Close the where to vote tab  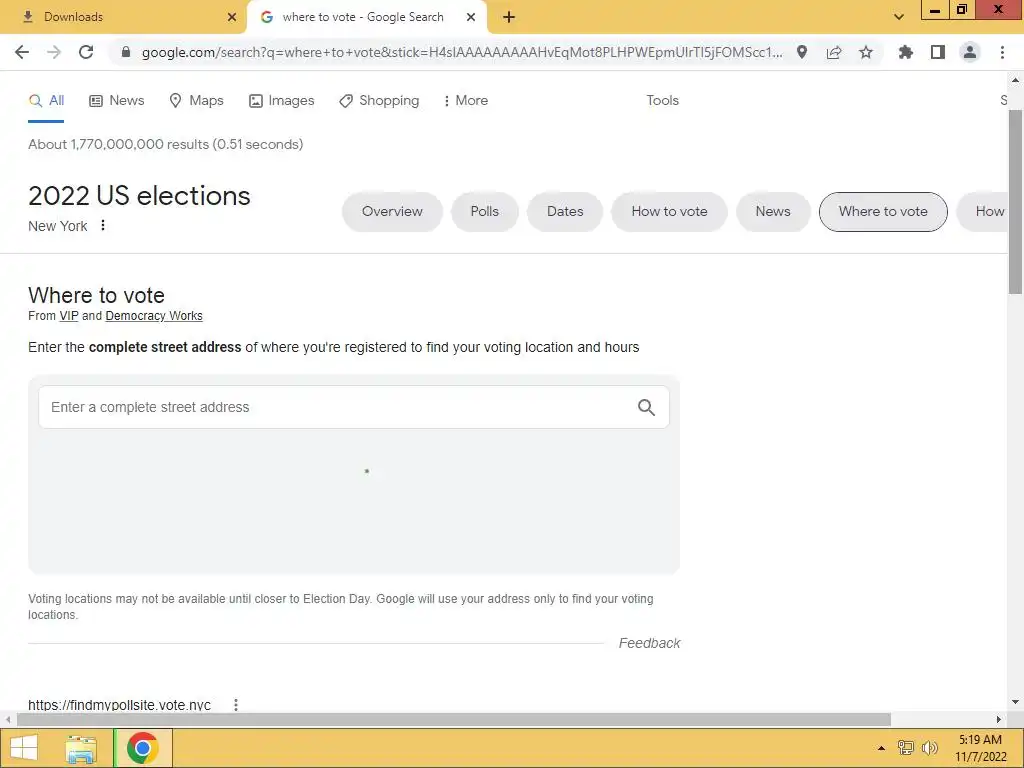(x=471, y=17)
